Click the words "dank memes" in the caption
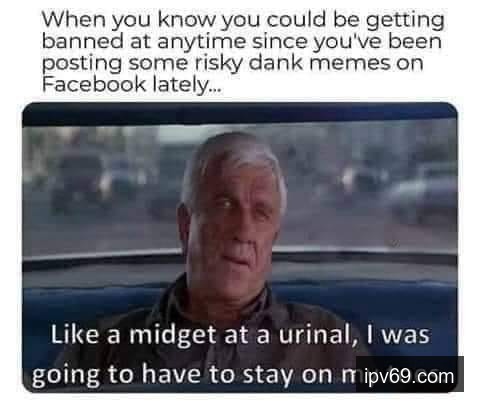Image resolution: width=480 pixels, height=408 pixels. pyautogui.click(x=319, y=63)
